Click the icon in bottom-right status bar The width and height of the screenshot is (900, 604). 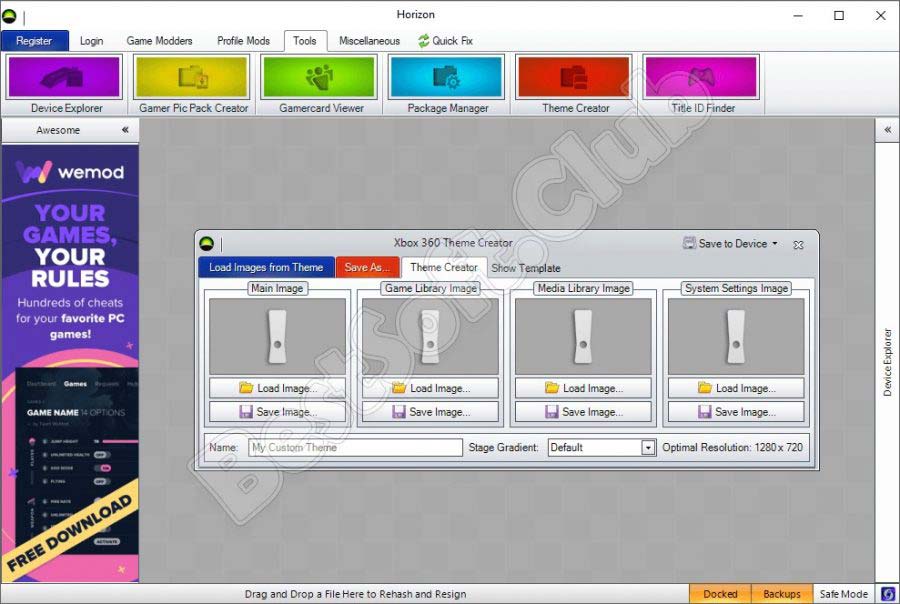click(886, 594)
